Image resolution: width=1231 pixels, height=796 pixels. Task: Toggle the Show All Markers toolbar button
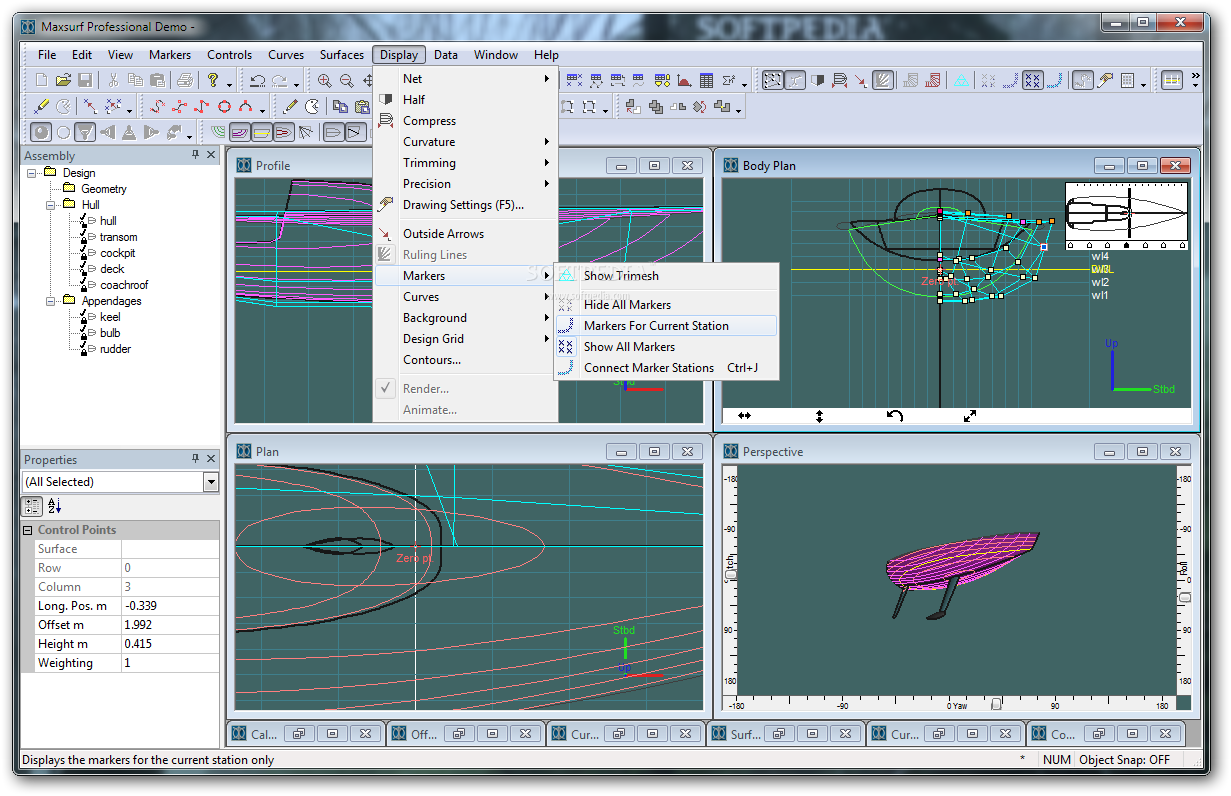(1033, 81)
